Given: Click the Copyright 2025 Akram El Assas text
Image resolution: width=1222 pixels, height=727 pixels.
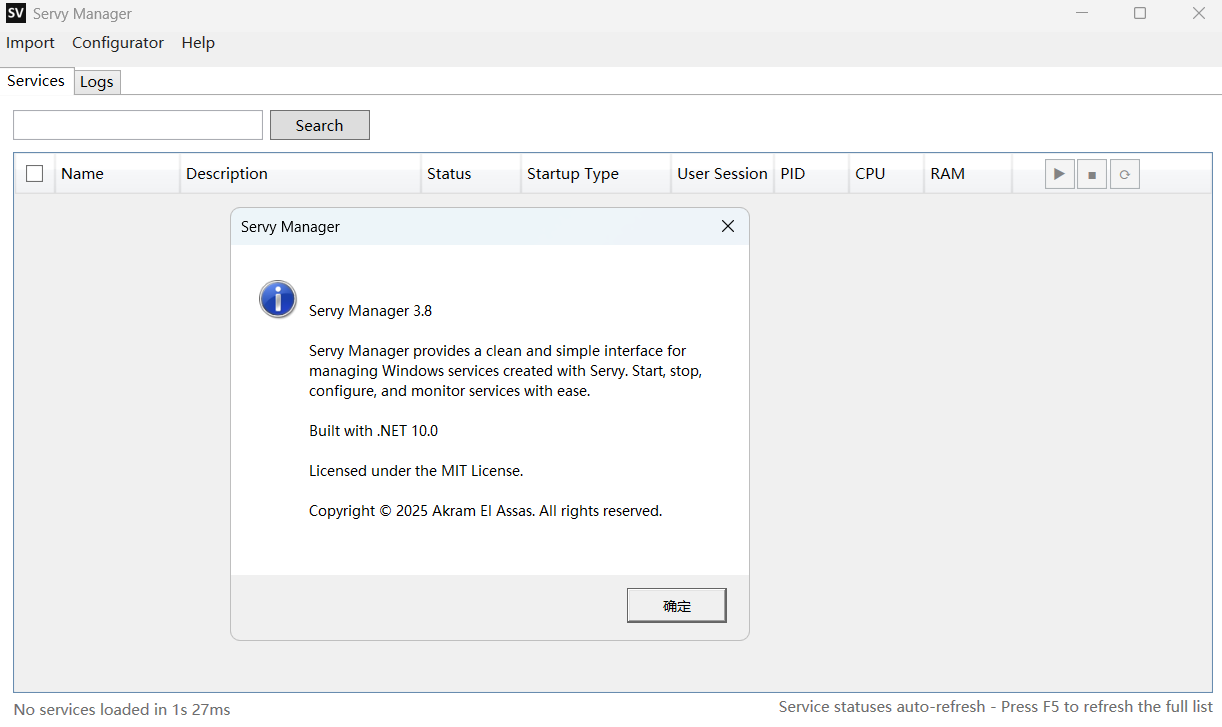Looking at the screenshot, I should tap(486, 511).
